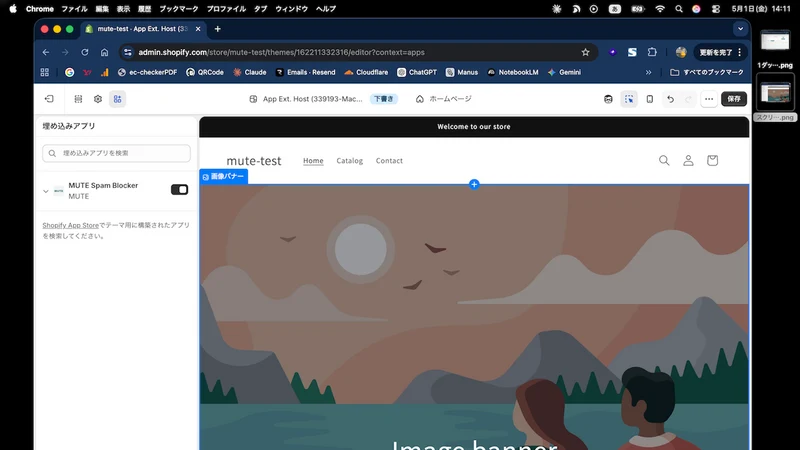Open the ブックマーク menu
This screenshot has height=450, width=800.
tap(179, 9)
